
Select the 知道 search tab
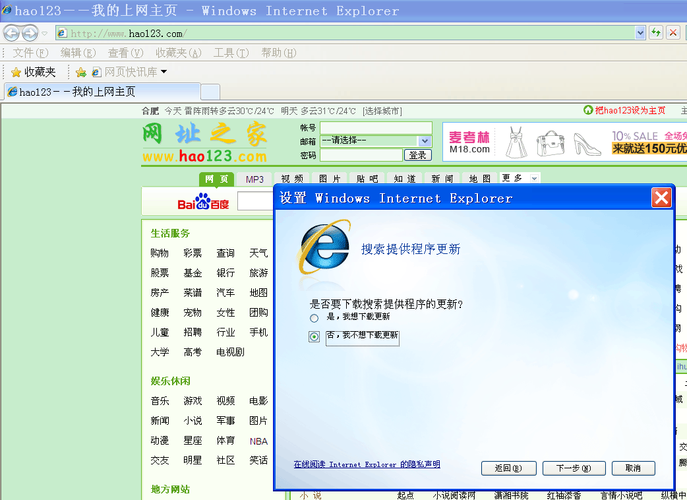(404, 179)
